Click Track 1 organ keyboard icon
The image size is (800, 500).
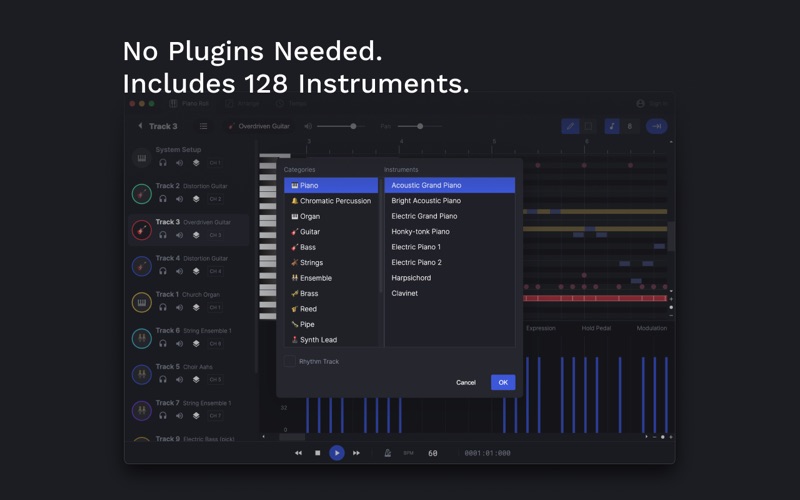(142, 303)
